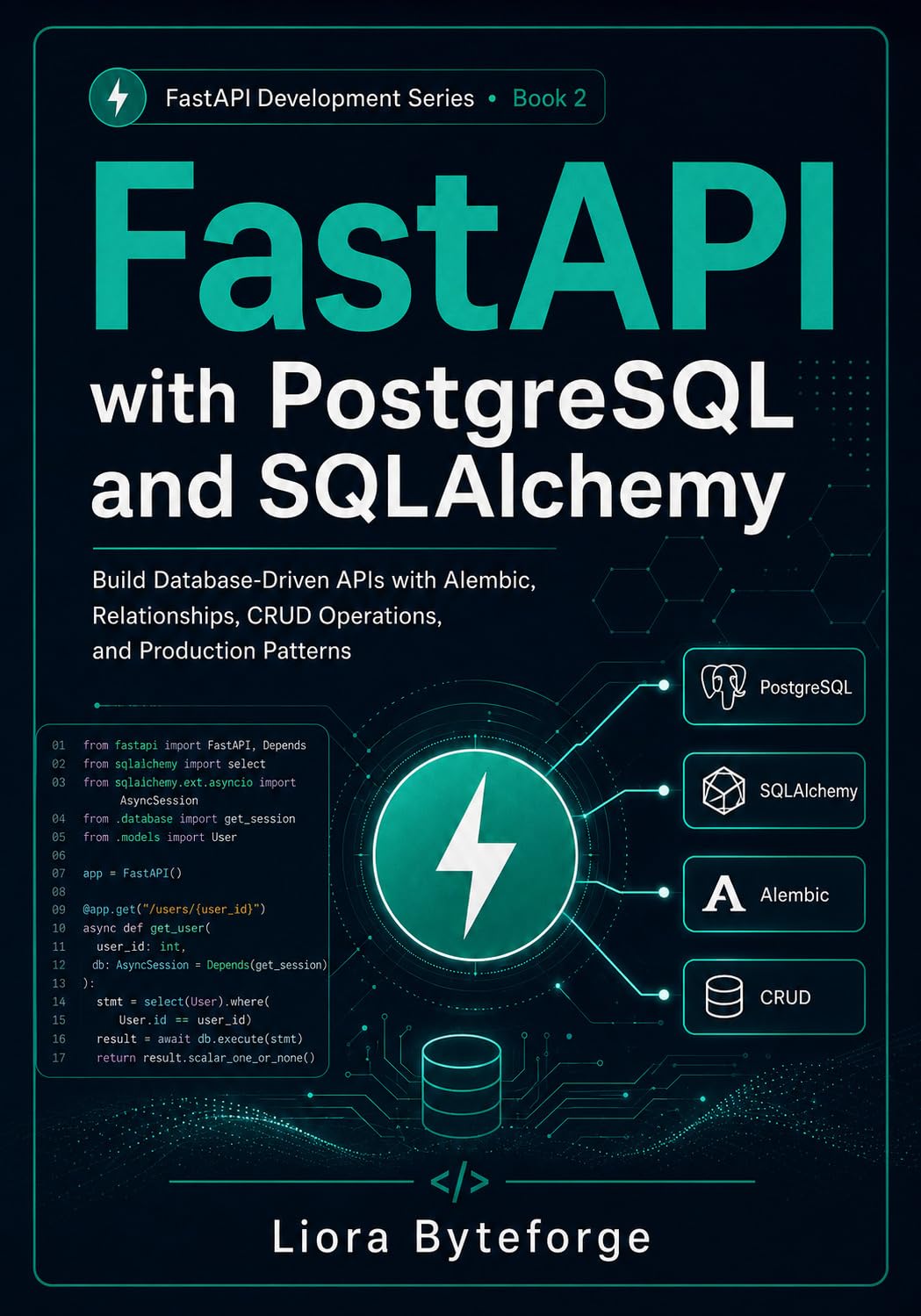Click the 'AsyncSession' continuation line in code
Viewport: 921px width, 1316px height.
coord(159,801)
